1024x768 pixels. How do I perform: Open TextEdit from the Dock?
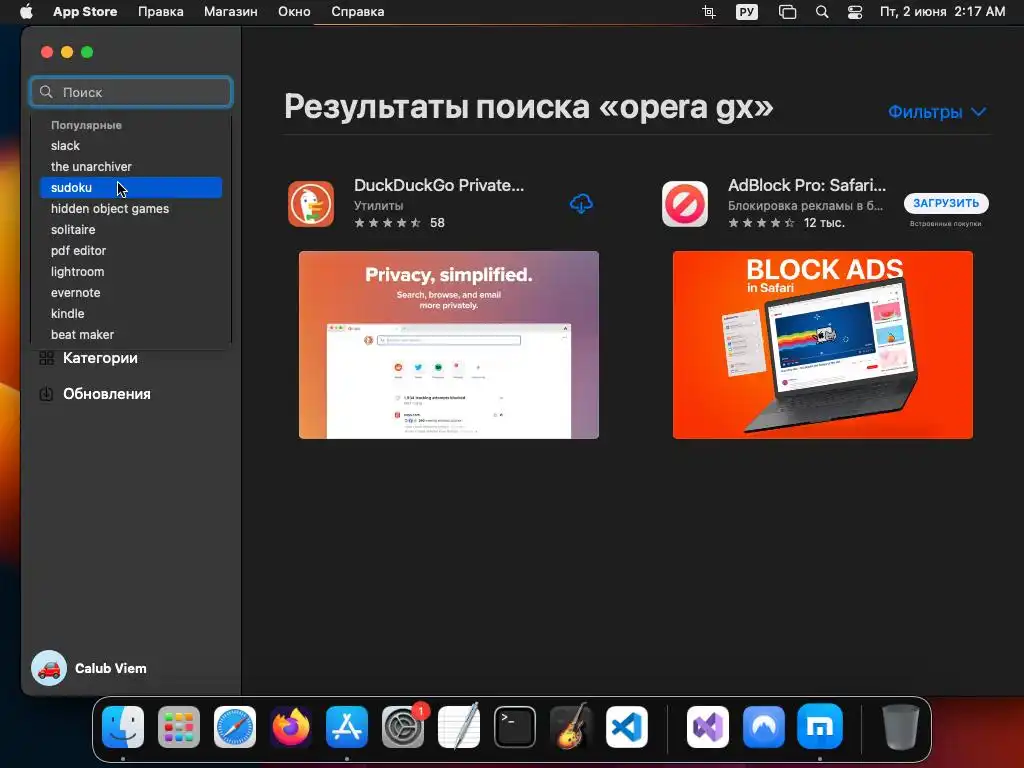(459, 726)
